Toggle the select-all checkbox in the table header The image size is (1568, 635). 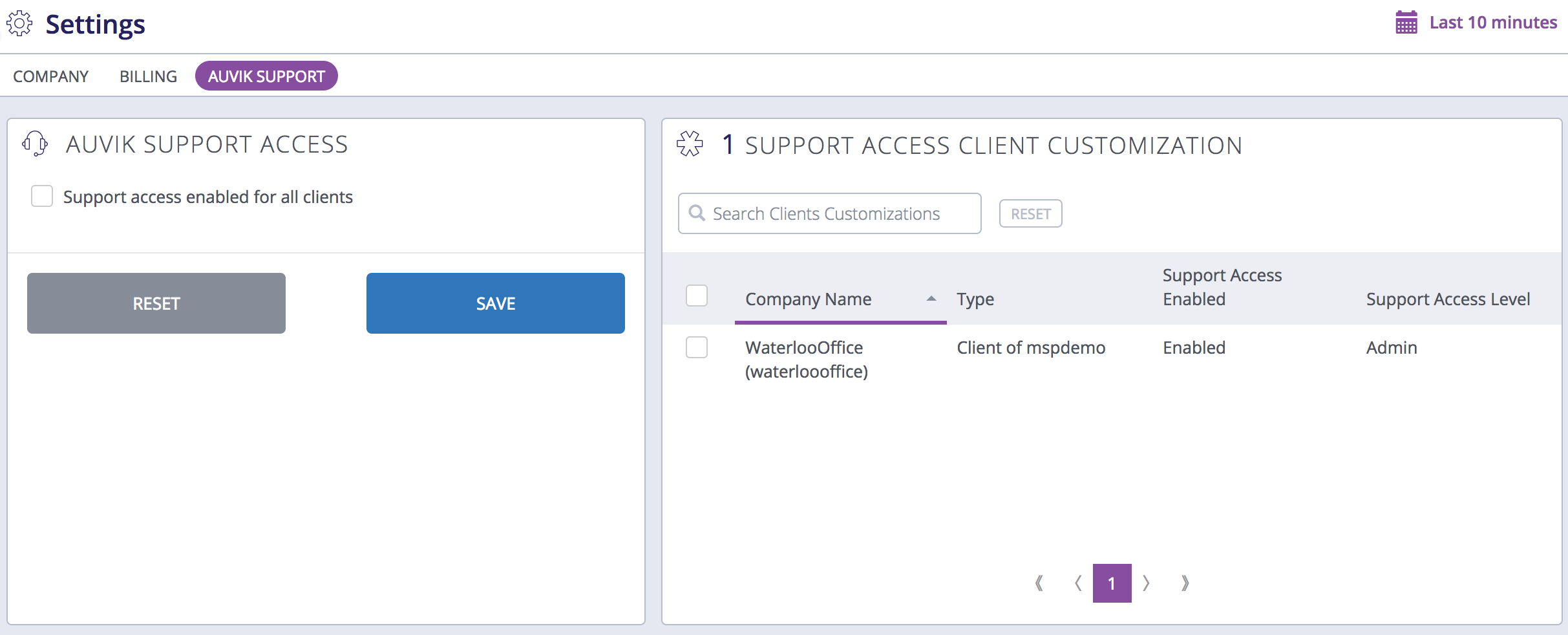[x=697, y=296]
